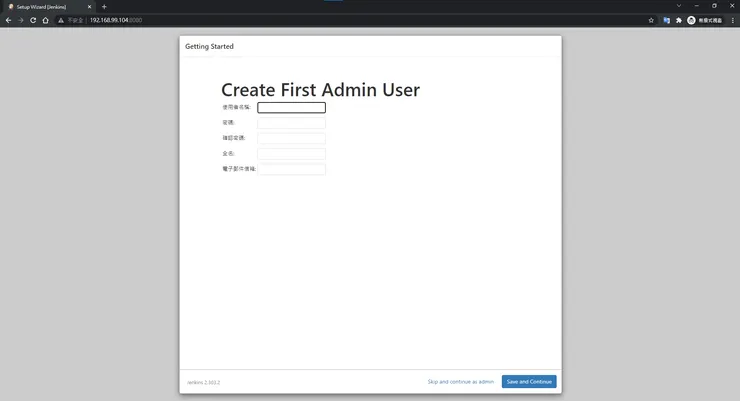Click the Create First Admin User heading

(x=320, y=90)
